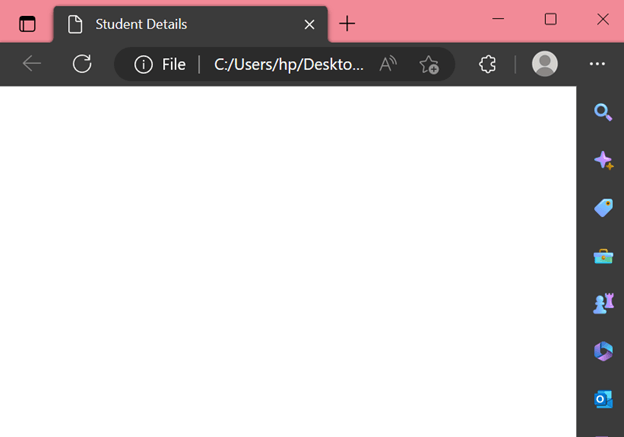This screenshot has width=624, height=437.
Task: Open the Tools briefcase sidebar panel
Action: click(602, 256)
